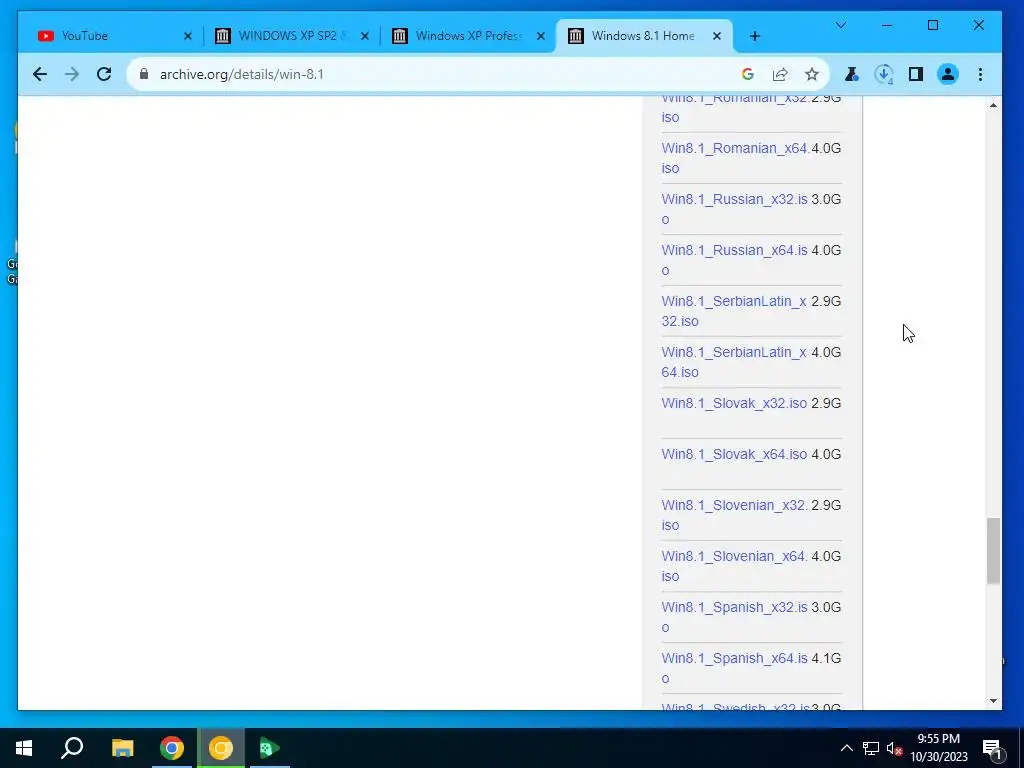Download Win8.1_Slovak_x64.iso
The image size is (1024, 768).
click(734, 454)
